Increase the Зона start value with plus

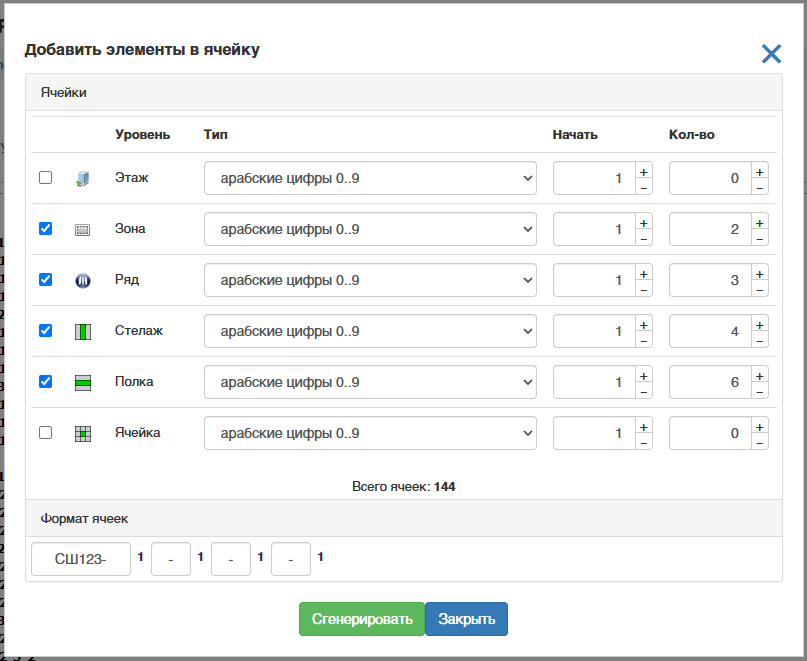[x=643, y=223]
